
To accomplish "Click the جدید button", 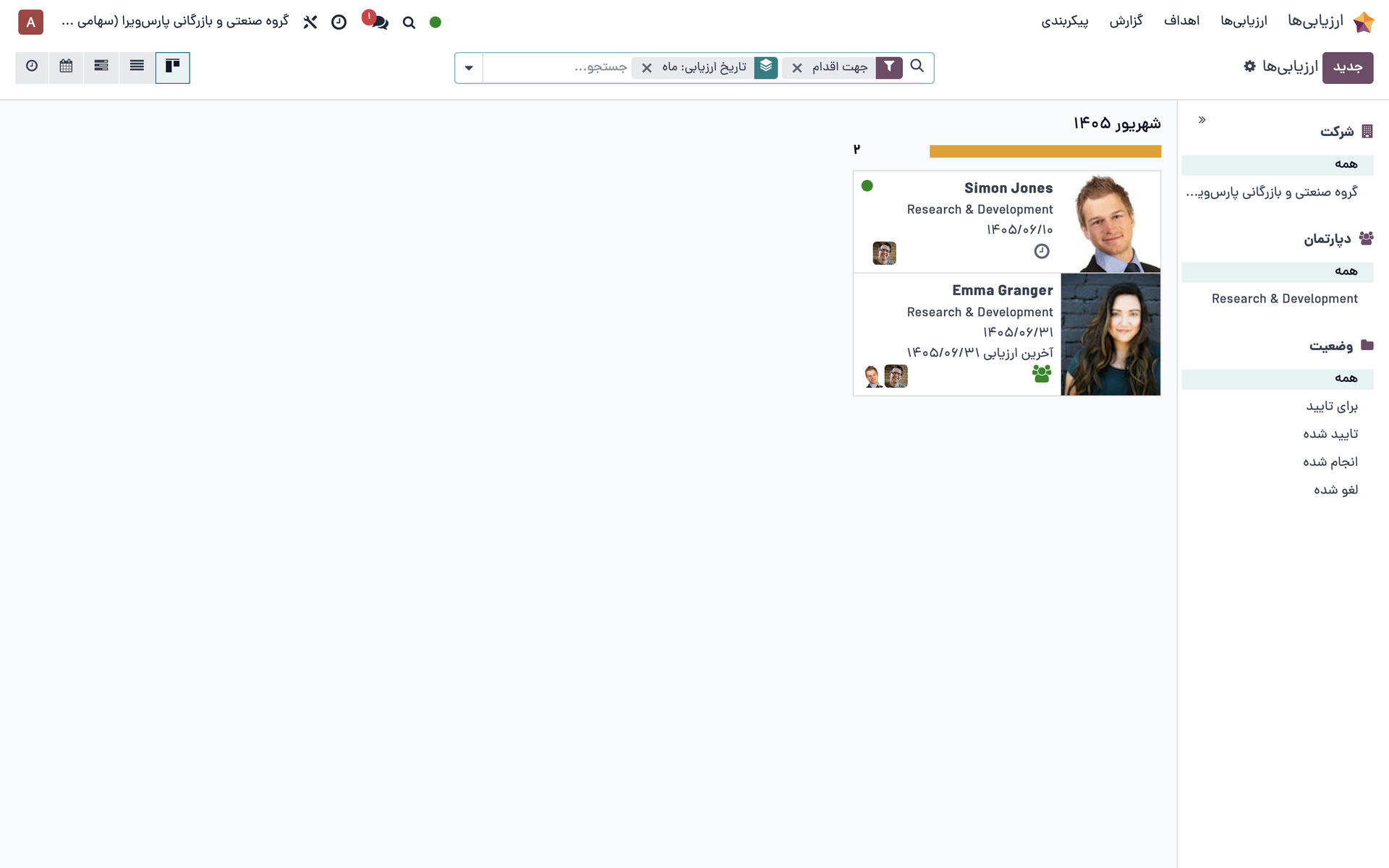I will [x=1348, y=67].
